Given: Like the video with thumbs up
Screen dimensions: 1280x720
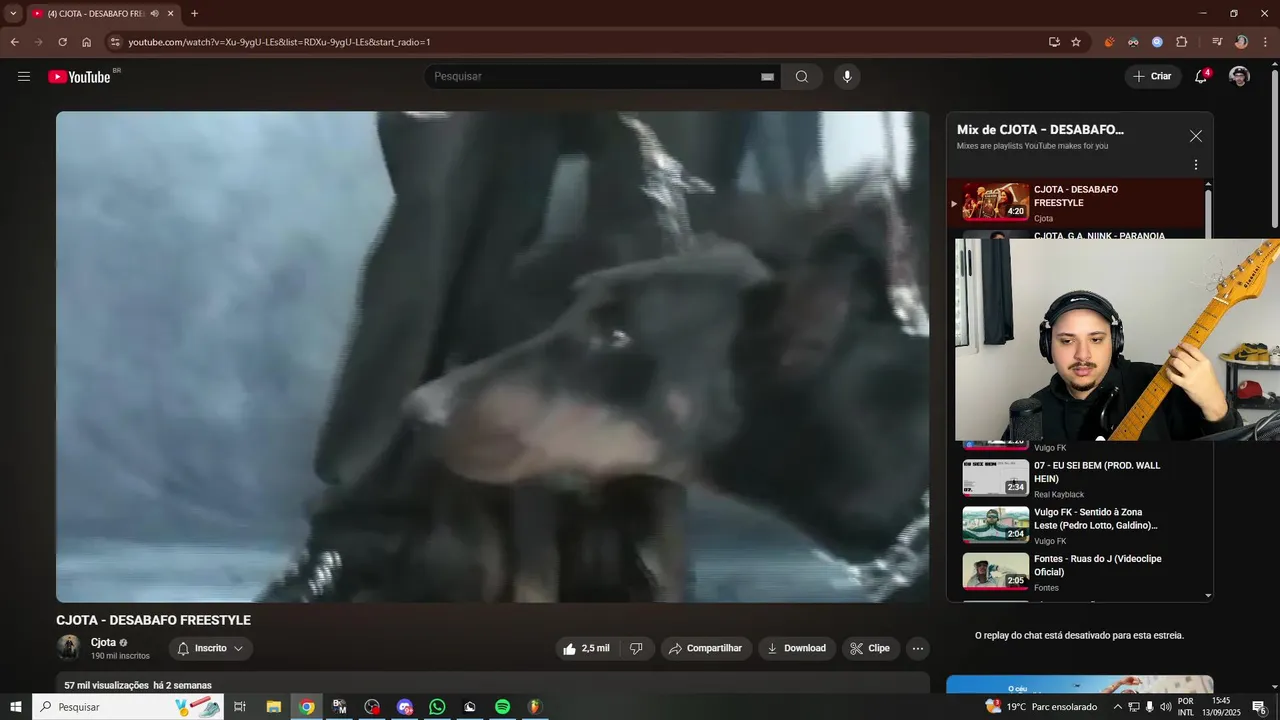Looking at the screenshot, I should pos(585,649).
